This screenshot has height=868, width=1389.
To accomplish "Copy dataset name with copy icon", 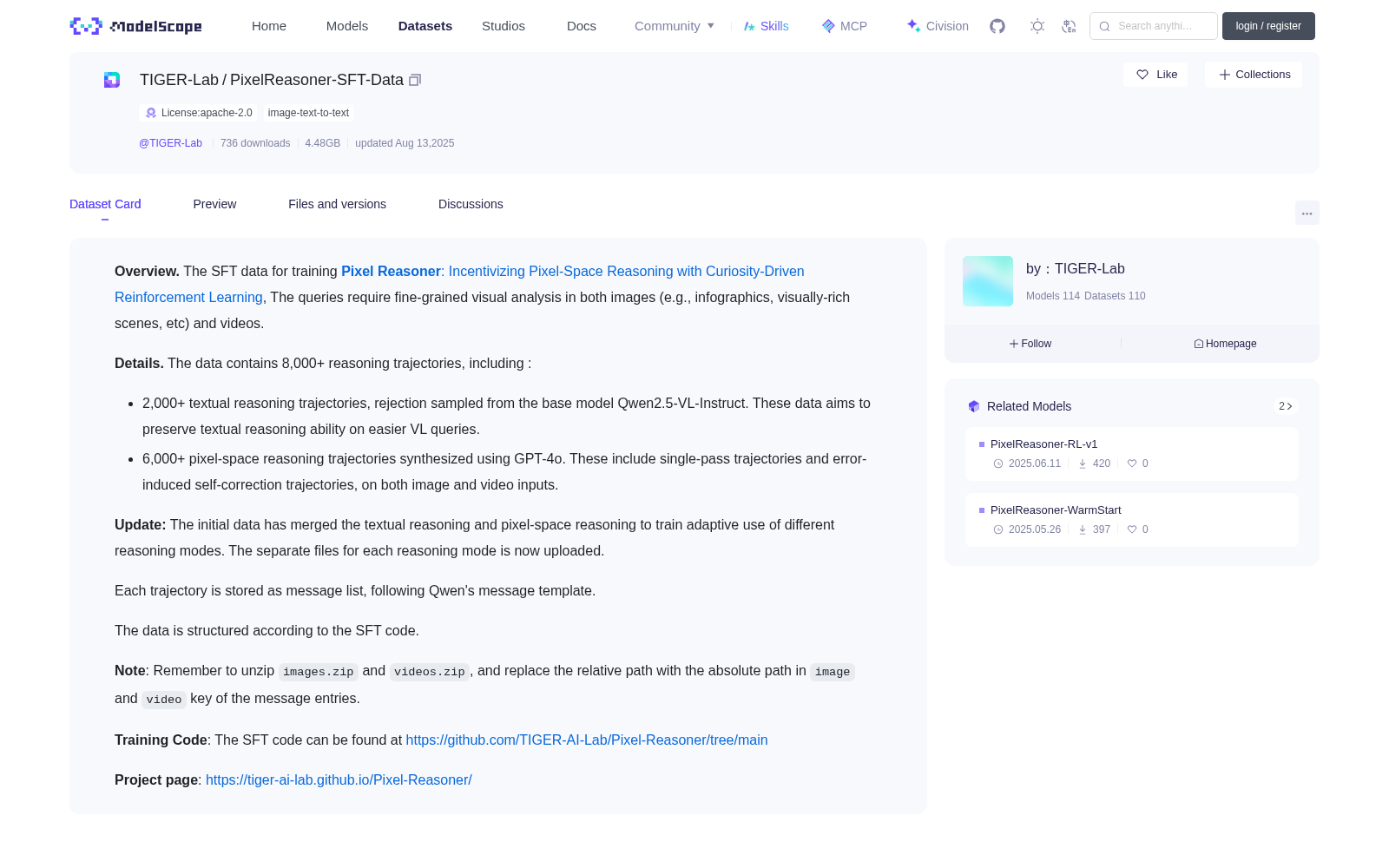I will pyautogui.click(x=415, y=80).
